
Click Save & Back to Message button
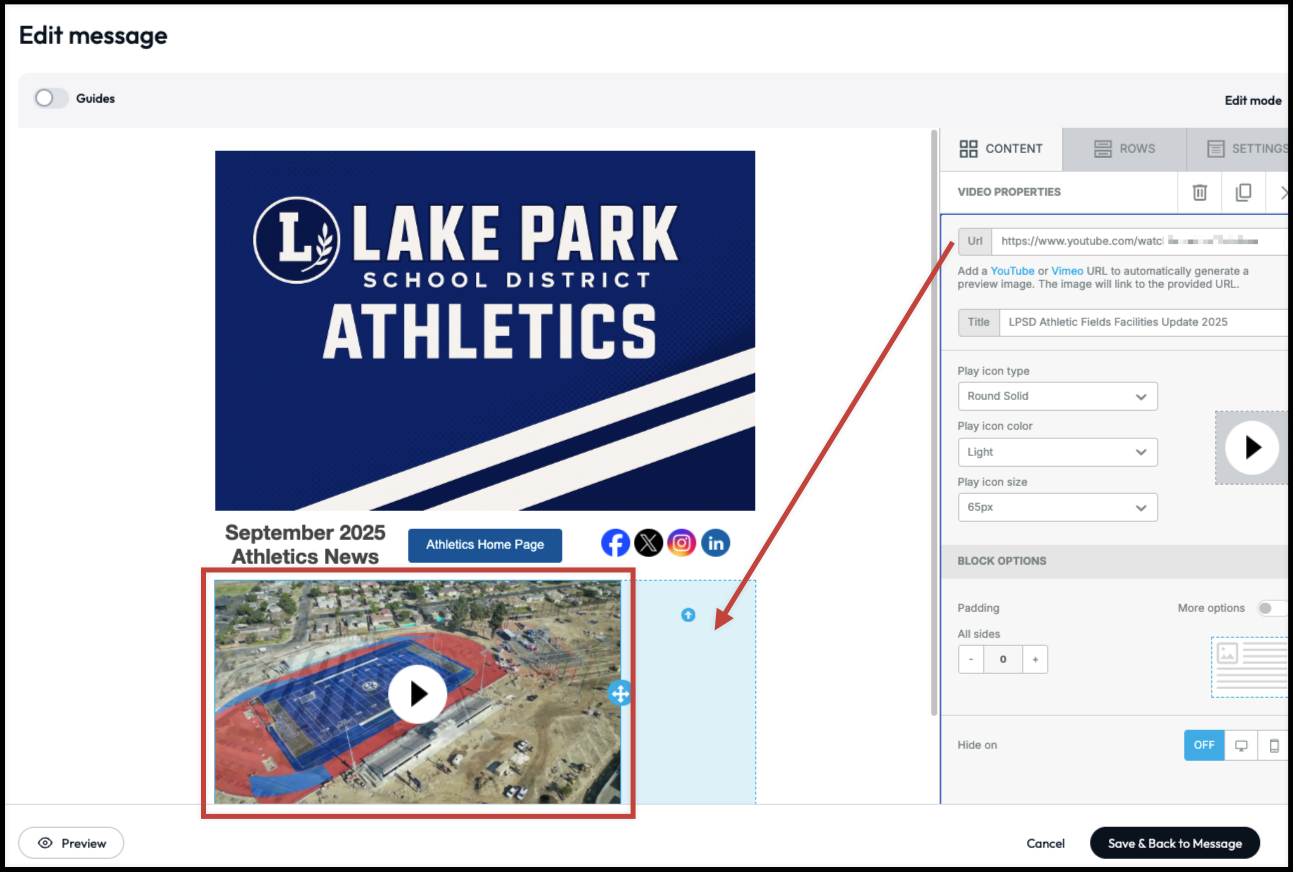1174,843
